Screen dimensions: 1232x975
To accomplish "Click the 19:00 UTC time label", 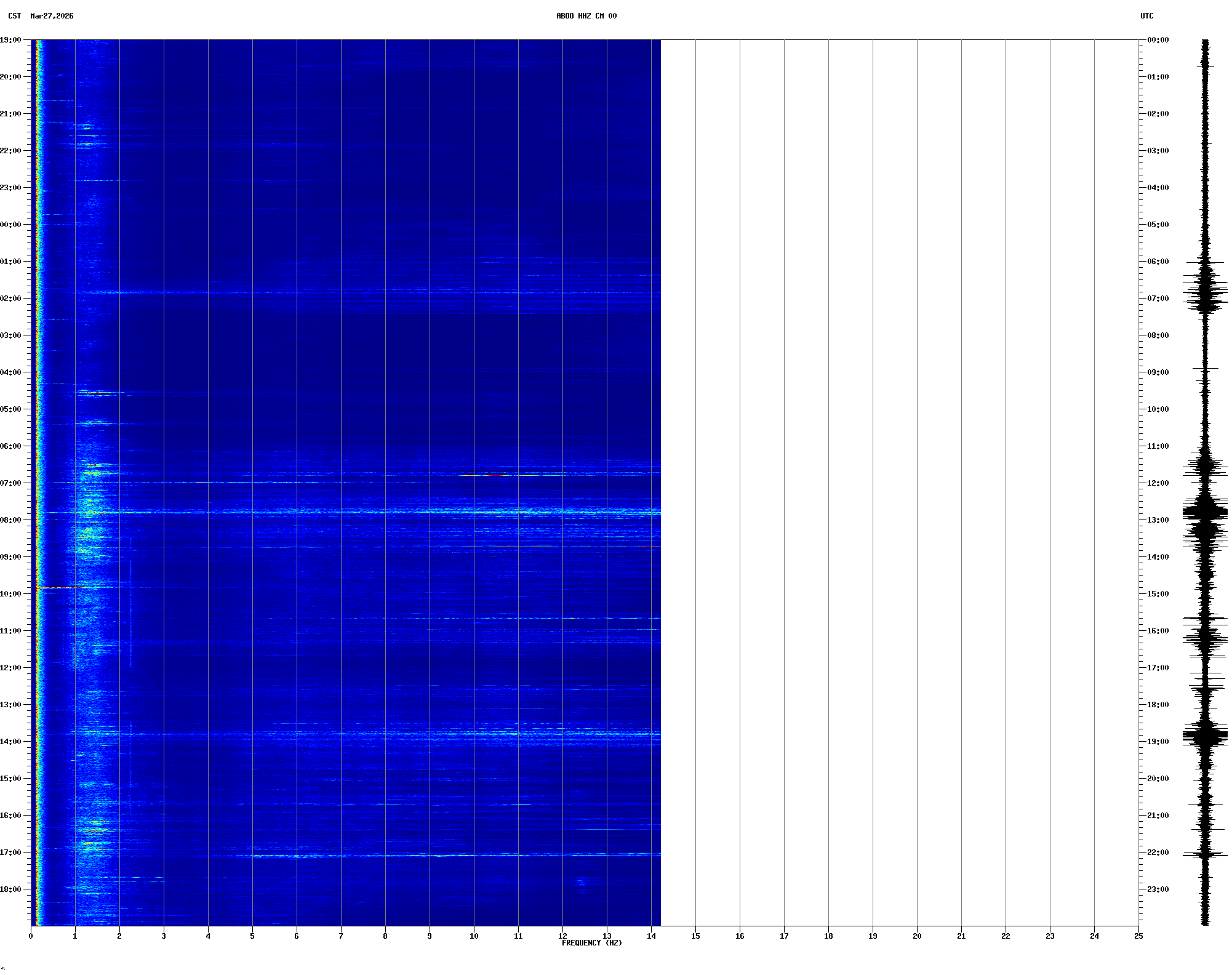I will [1158, 742].
